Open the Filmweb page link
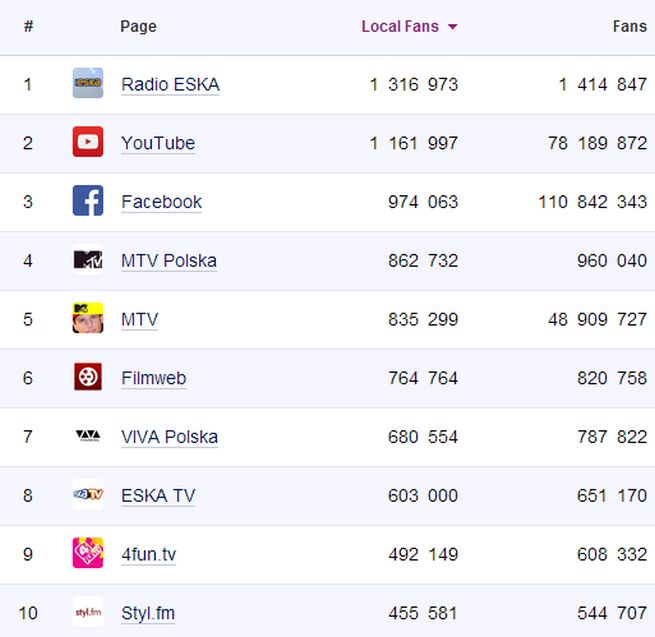 [153, 378]
